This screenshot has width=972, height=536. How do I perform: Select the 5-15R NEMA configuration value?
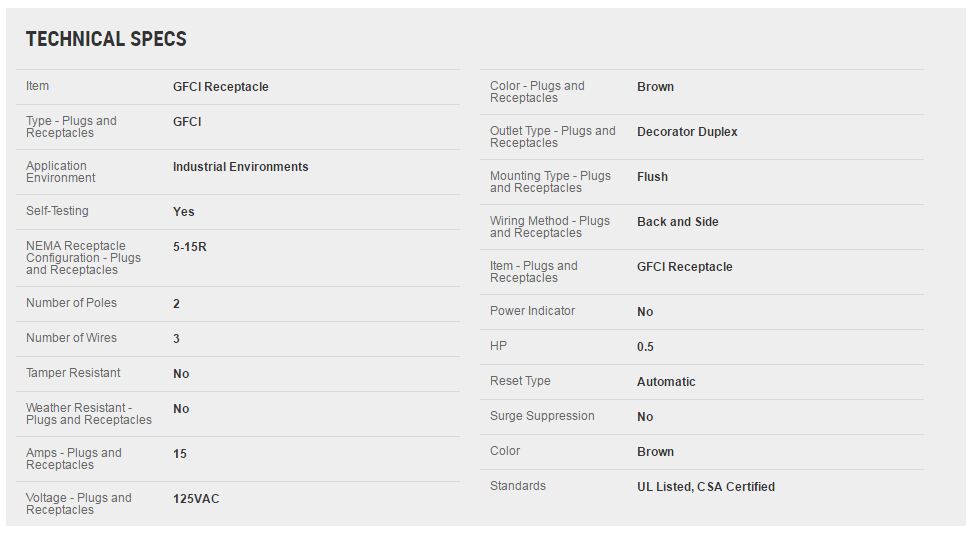[x=190, y=246]
